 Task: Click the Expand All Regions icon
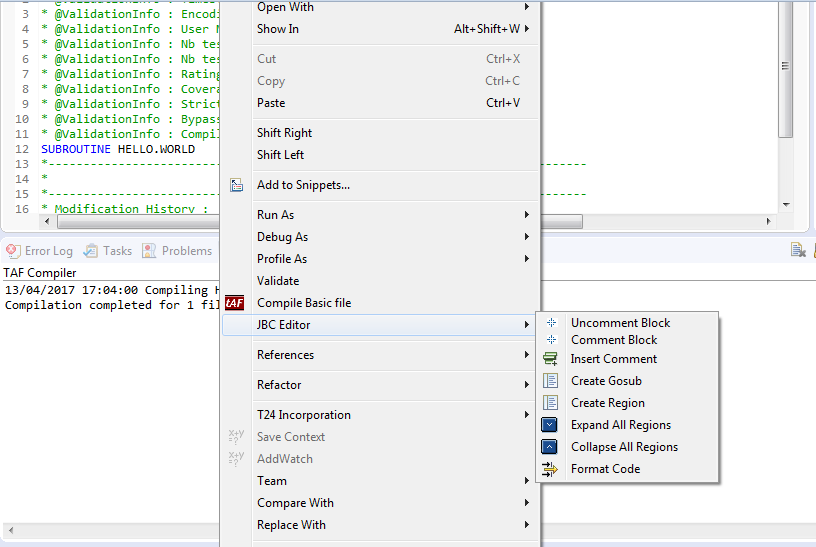pos(551,425)
